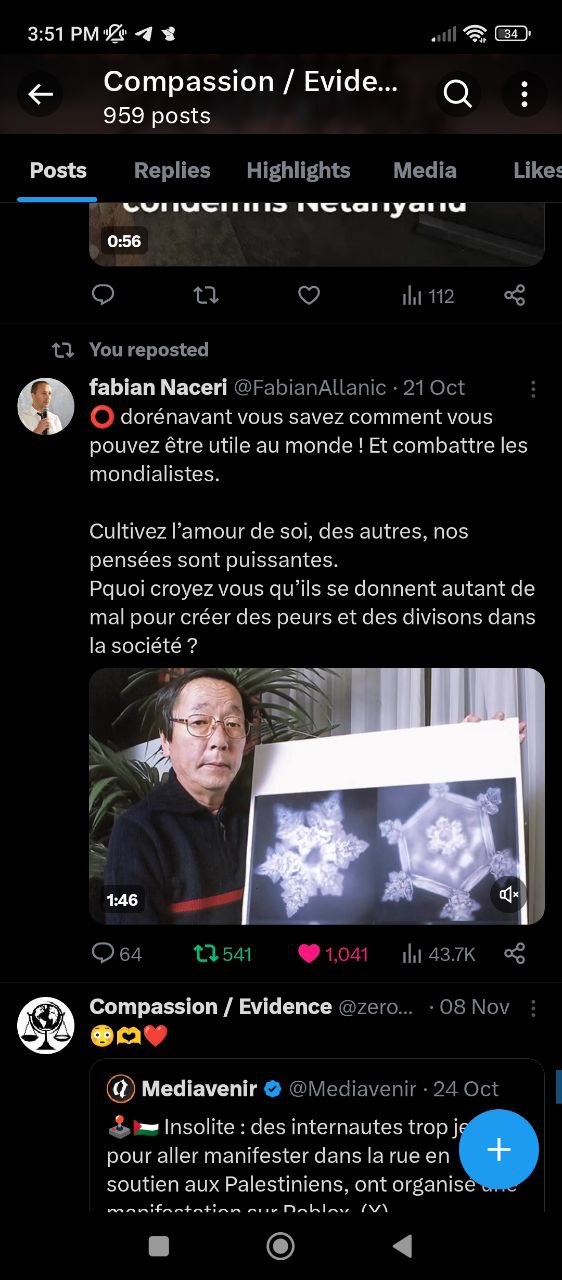Unmute the snowflake crystal video
Viewport: 562px width, 1280px height.
pos(509,894)
